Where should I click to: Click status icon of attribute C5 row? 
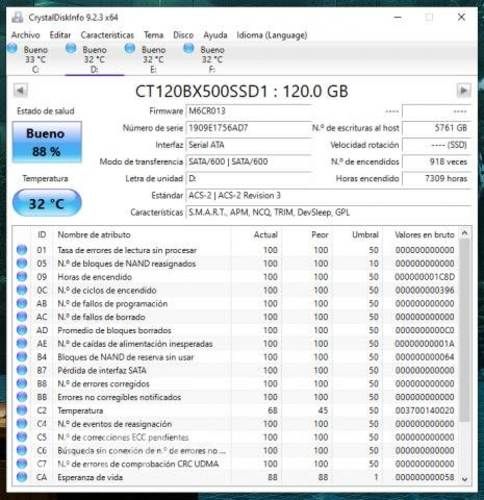(22, 437)
